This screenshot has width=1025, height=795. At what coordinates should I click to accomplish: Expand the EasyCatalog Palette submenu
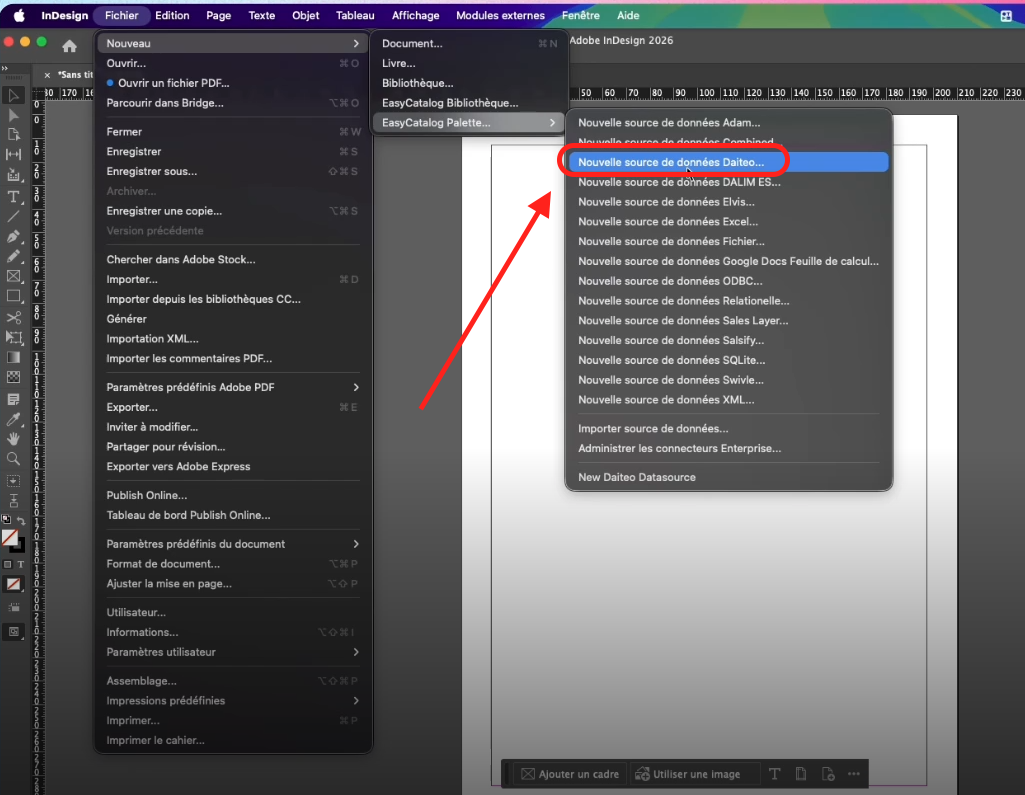[469, 123]
